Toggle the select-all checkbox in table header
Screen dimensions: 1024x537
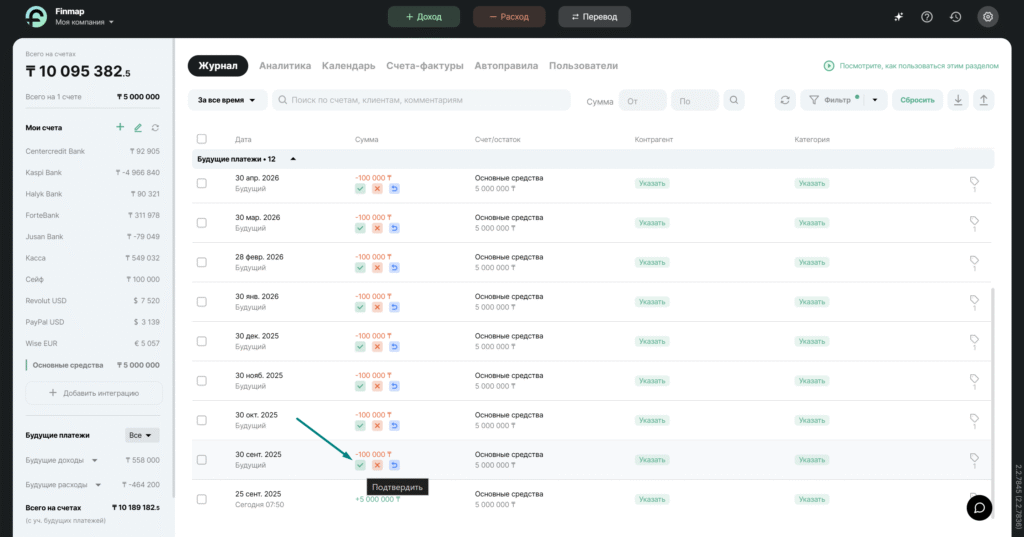click(202, 139)
